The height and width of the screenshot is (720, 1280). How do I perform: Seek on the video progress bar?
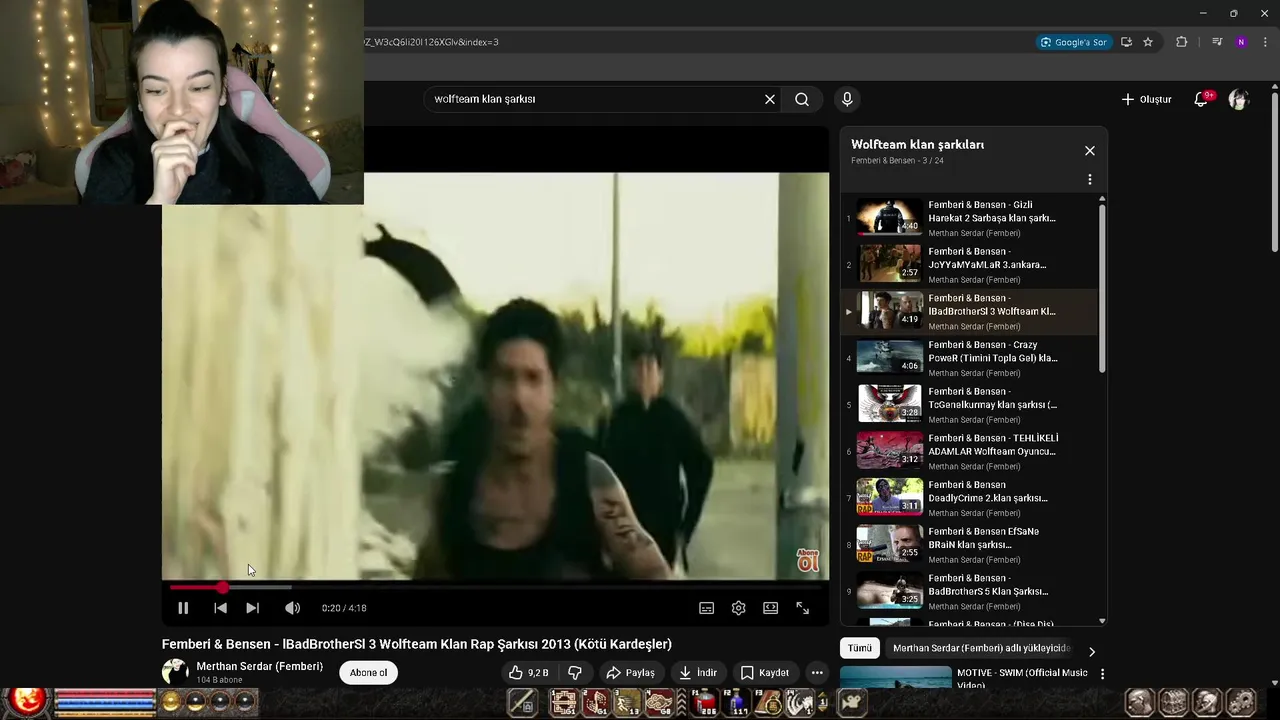pyautogui.click(x=495, y=587)
